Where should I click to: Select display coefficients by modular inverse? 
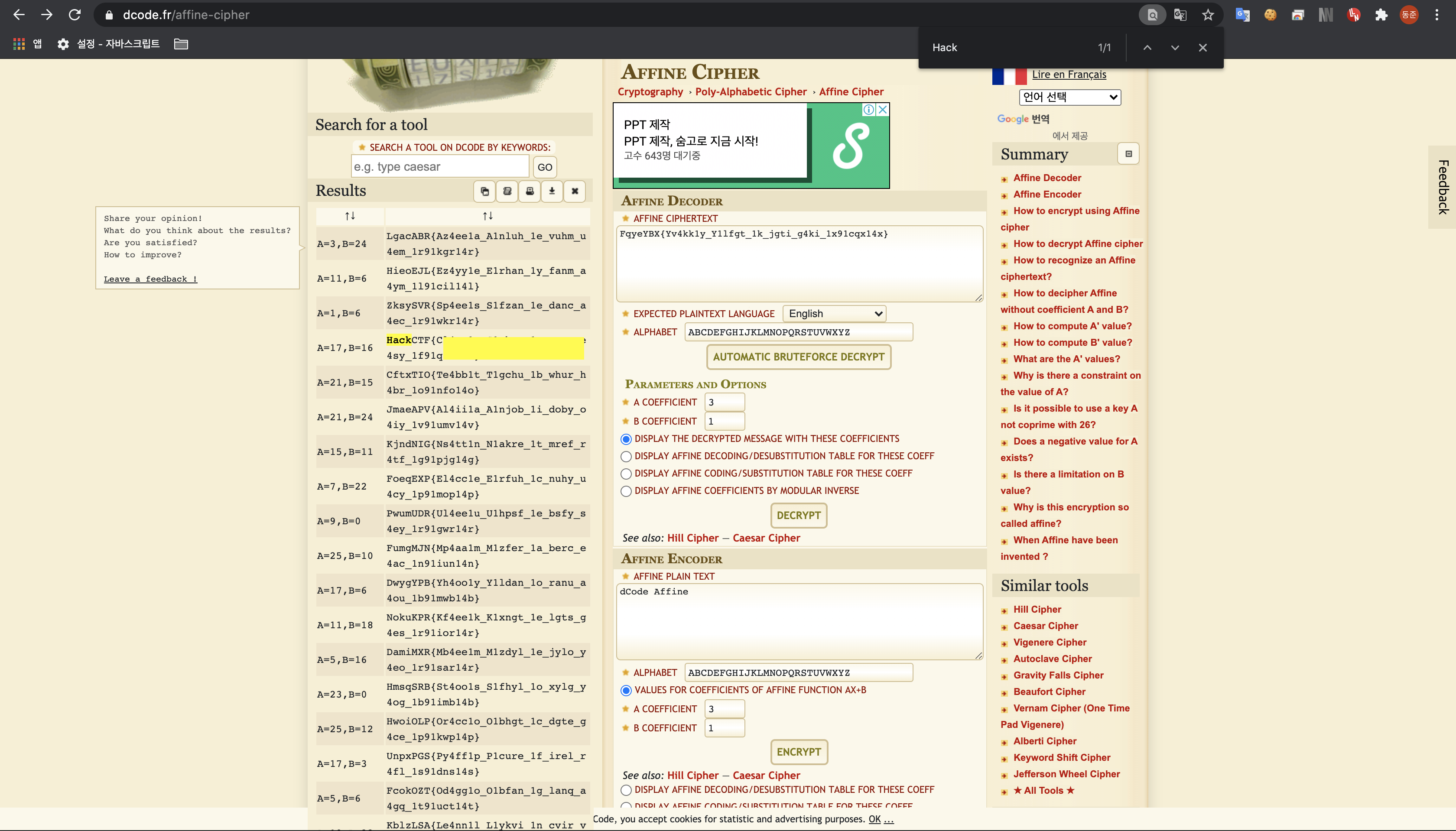click(626, 491)
